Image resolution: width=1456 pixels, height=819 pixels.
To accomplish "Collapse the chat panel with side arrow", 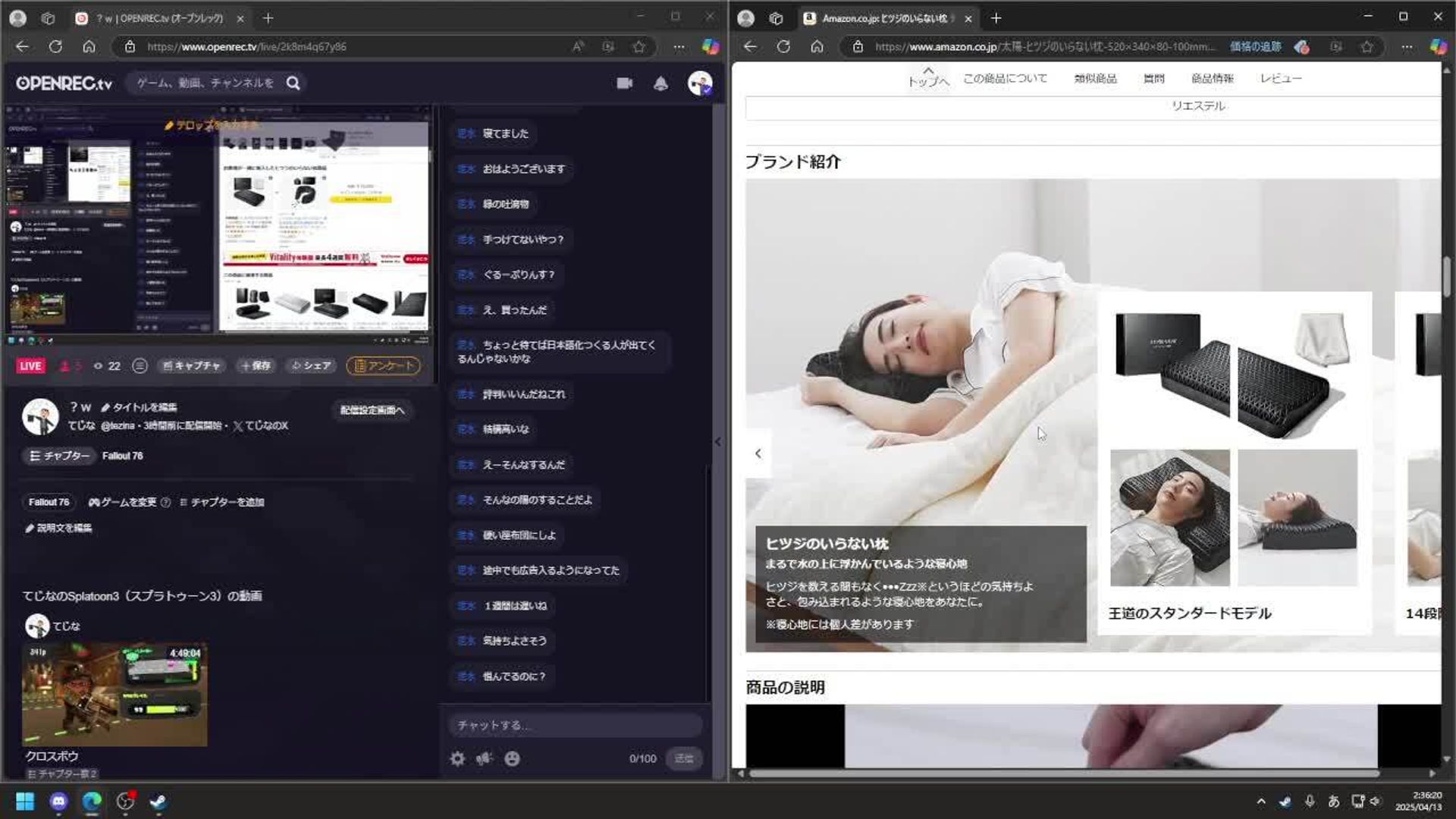I will [x=717, y=441].
